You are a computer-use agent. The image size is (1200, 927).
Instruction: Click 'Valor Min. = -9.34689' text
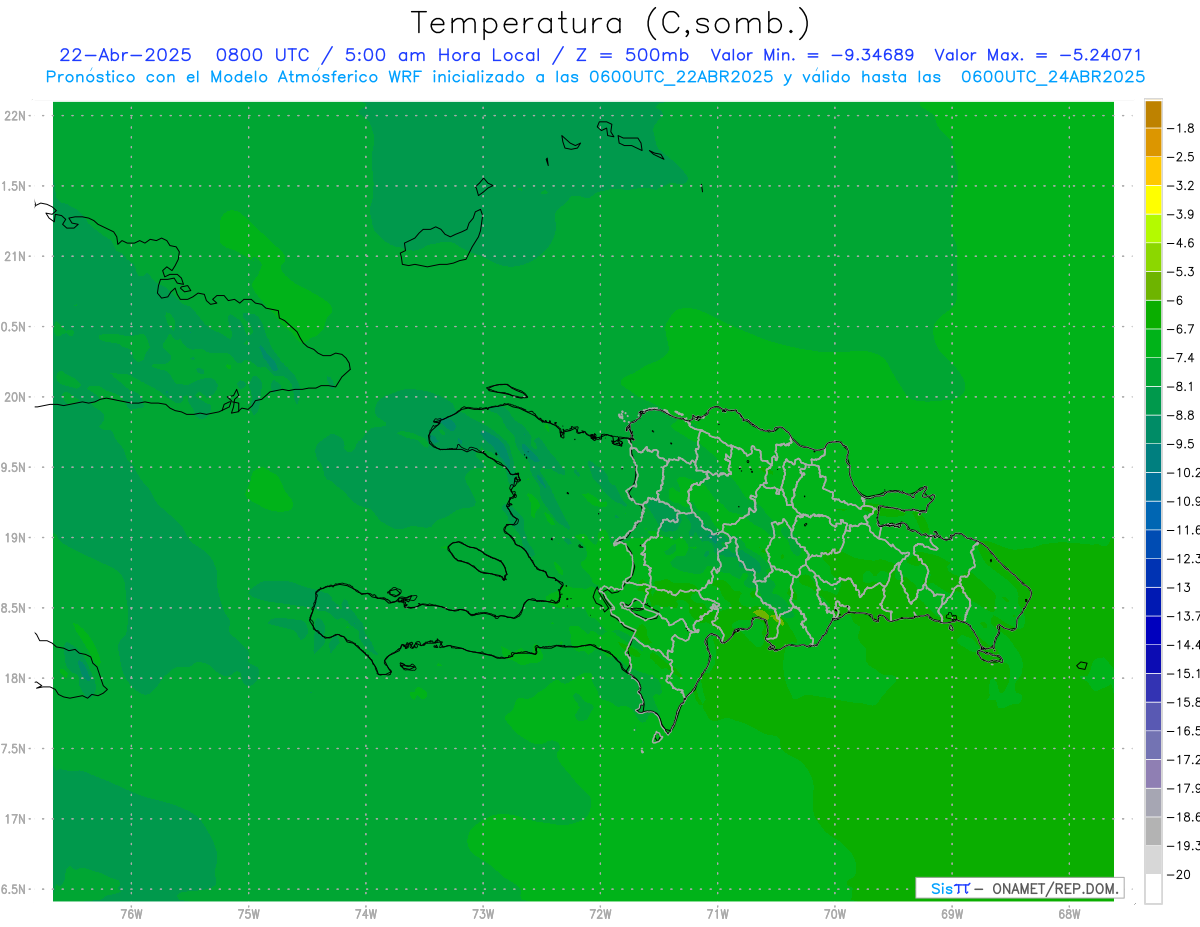[812, 55]
